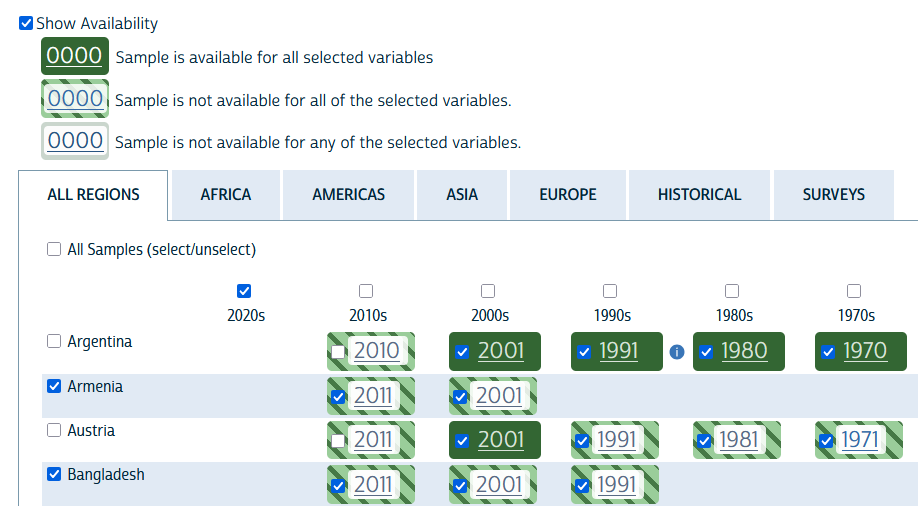Open the Austria 1981 sample link
918x506 pixels.
point(739,440)
